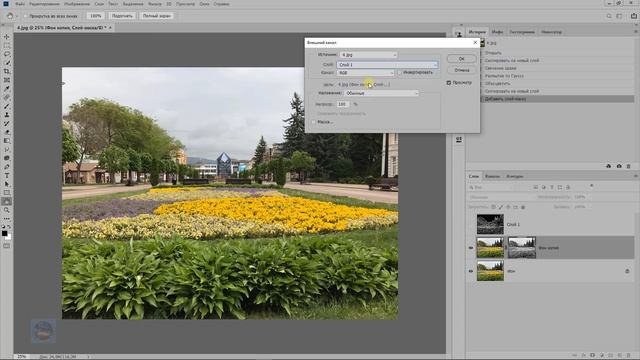
Task: Switch to Каналы tab
Action: click(492, 176)
